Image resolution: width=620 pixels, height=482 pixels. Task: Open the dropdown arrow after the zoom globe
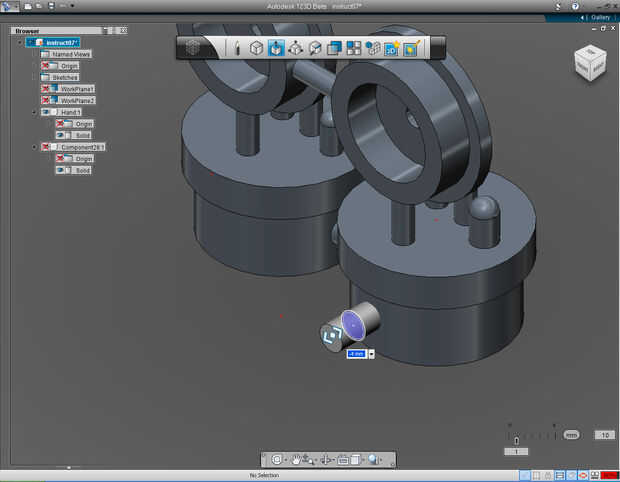click(381, 460)
